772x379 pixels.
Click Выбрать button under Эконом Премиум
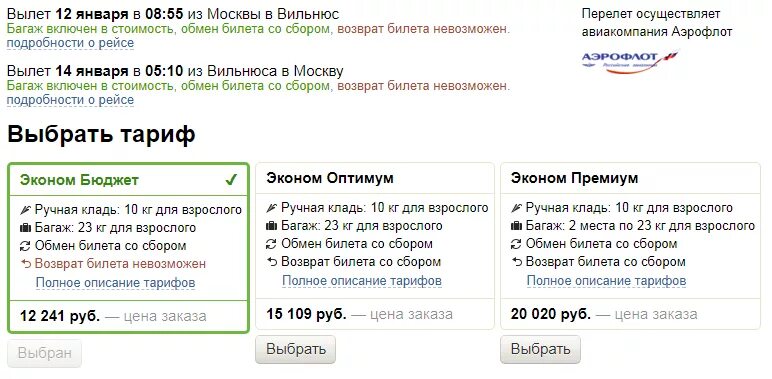(541, 349)
